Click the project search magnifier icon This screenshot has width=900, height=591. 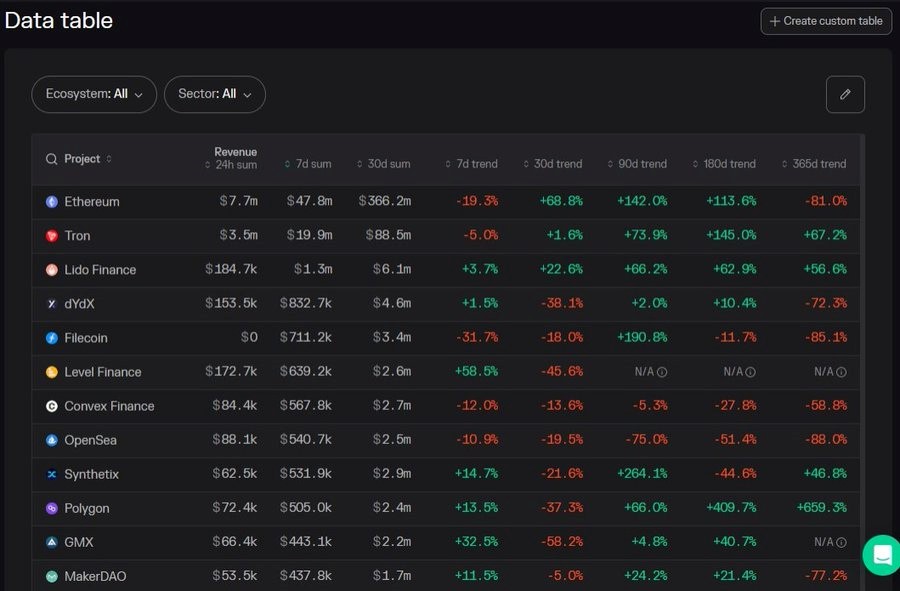click(x=52, y=159)
